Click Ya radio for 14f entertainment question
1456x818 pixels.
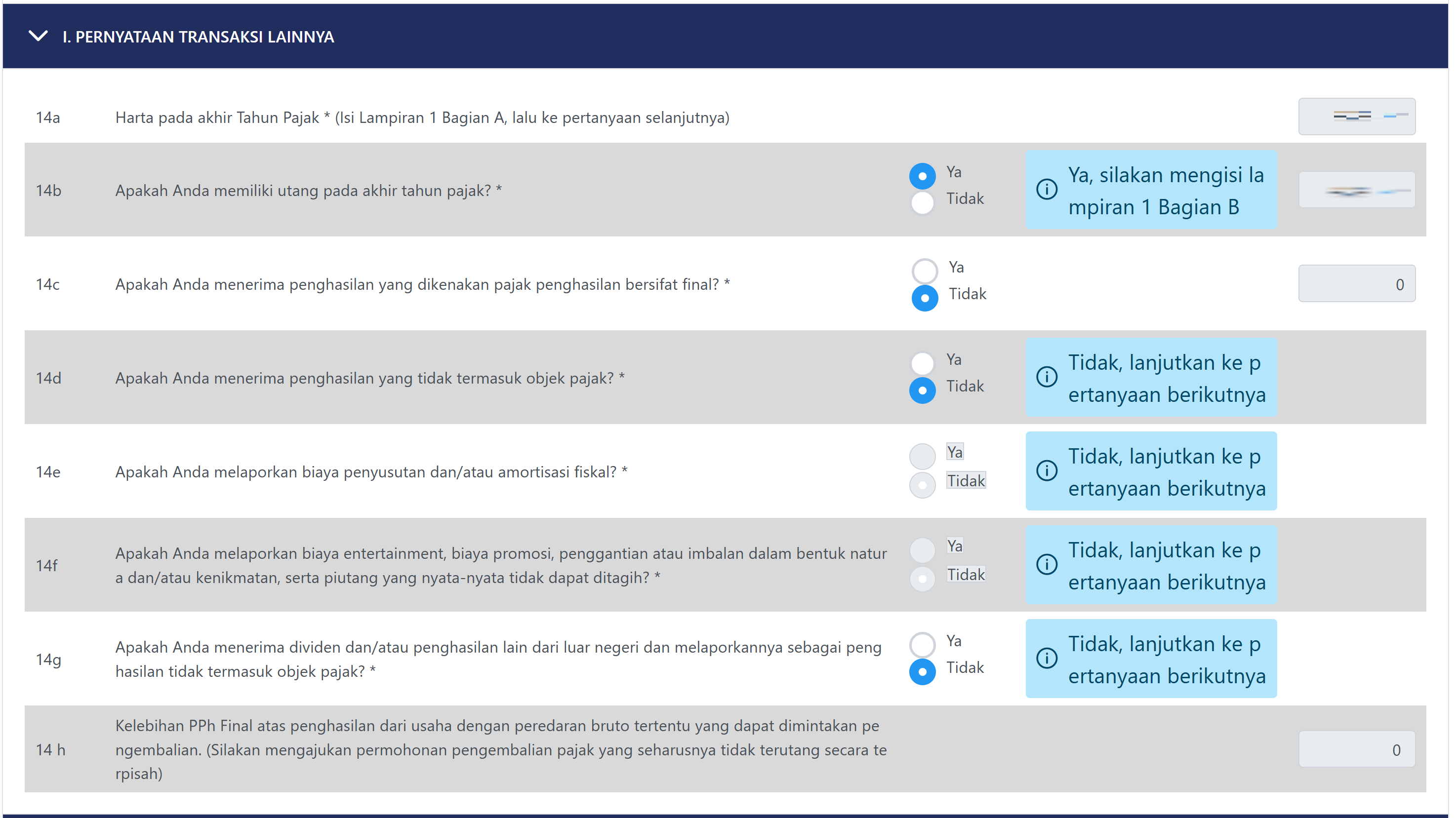pos(923,549)
